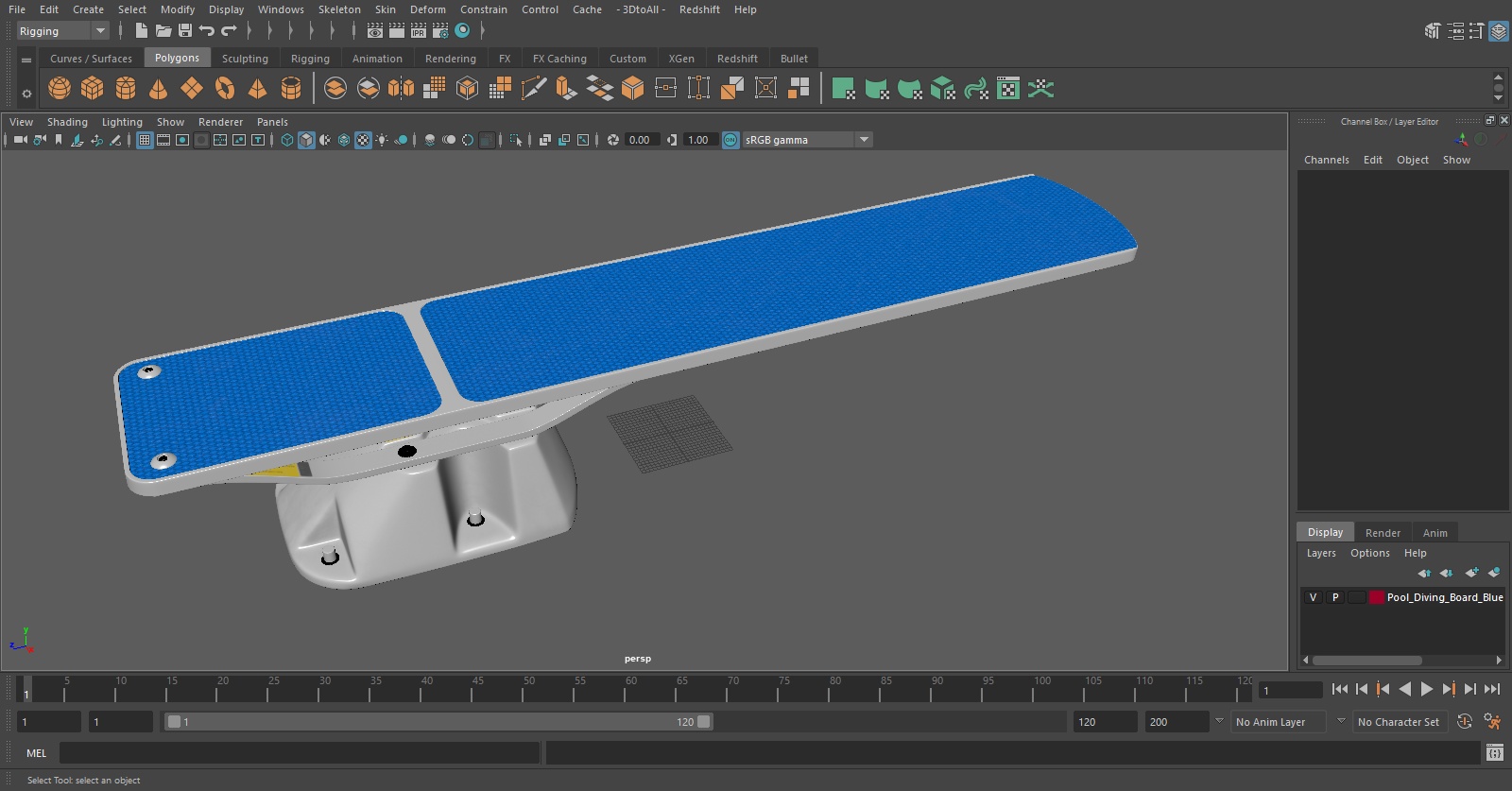This screenshot has width=1512, height=791.
Task: Open the shelf options gear menu
Action: pyautogui.click(x=26, y=94)
